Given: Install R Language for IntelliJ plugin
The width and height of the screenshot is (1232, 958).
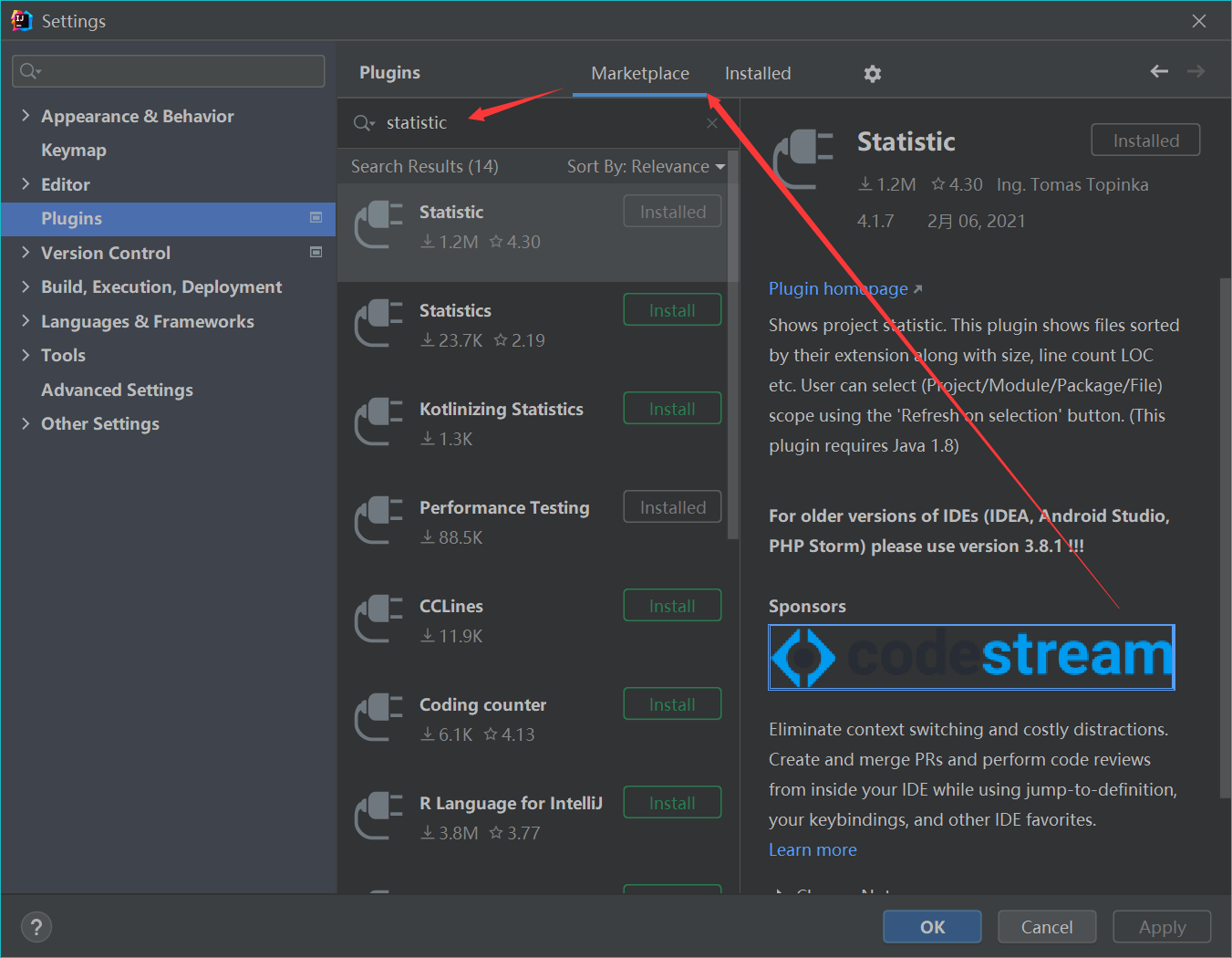Looking at the screenshot, I should [x=672, y=803].
